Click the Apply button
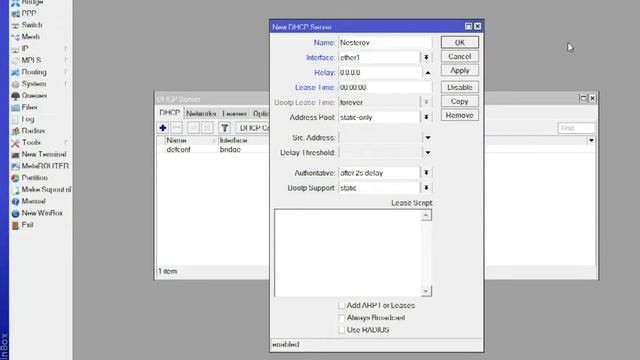Viewport: 640px width, 360px height. (x=460, y=71)
